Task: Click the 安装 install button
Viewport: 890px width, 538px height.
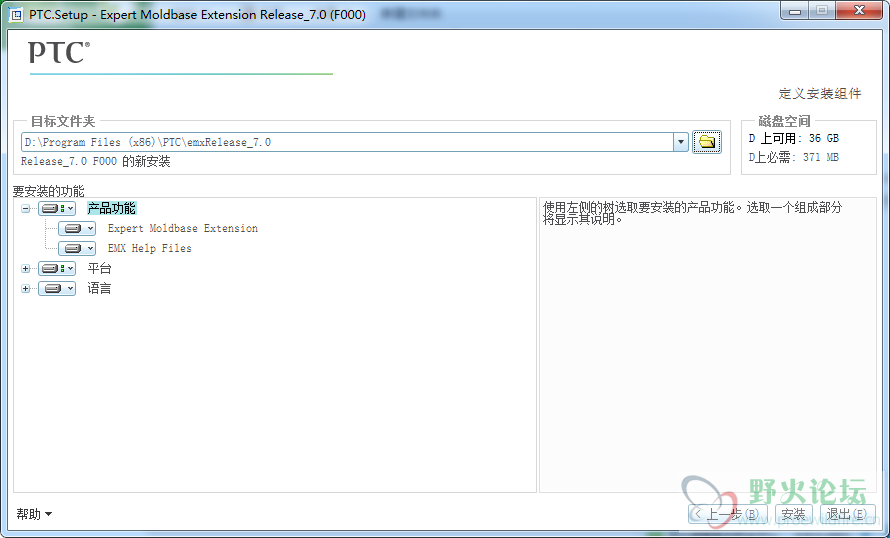Action: coord(794,514)
